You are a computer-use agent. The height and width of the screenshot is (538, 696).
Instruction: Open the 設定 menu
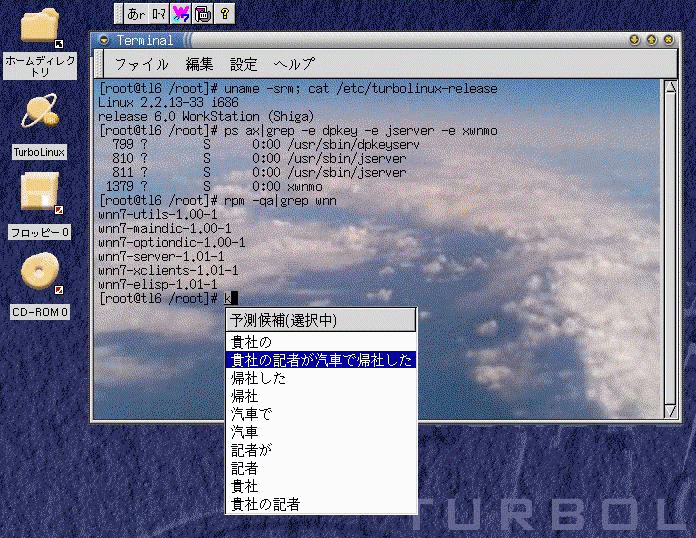pyautogui.click(x=243, y=64)
